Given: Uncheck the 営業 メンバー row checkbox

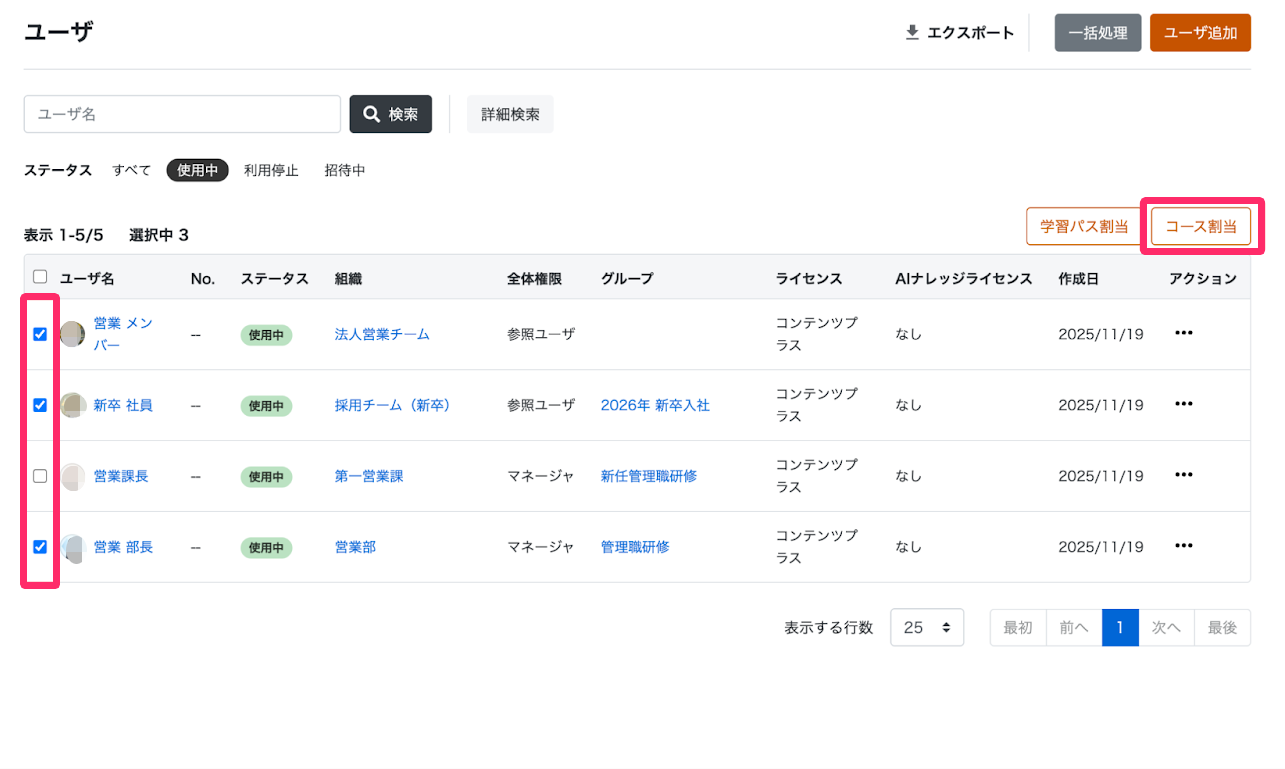Looking at the screenshot, I should tap(40, 334).
